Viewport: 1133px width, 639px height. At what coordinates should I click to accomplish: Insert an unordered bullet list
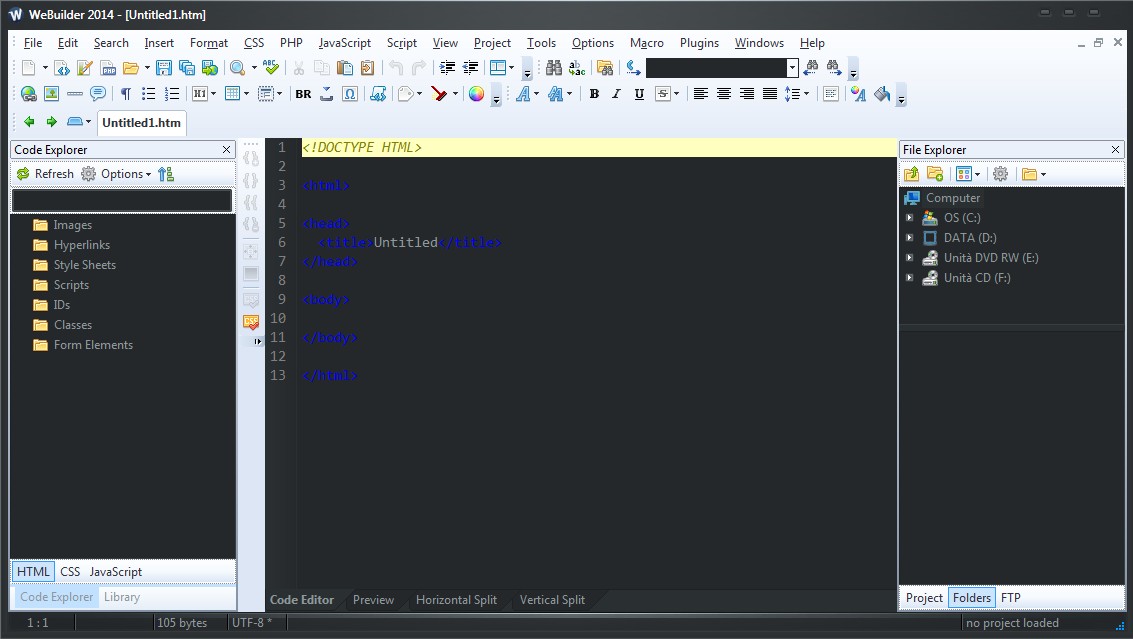(x=149, y=94)
